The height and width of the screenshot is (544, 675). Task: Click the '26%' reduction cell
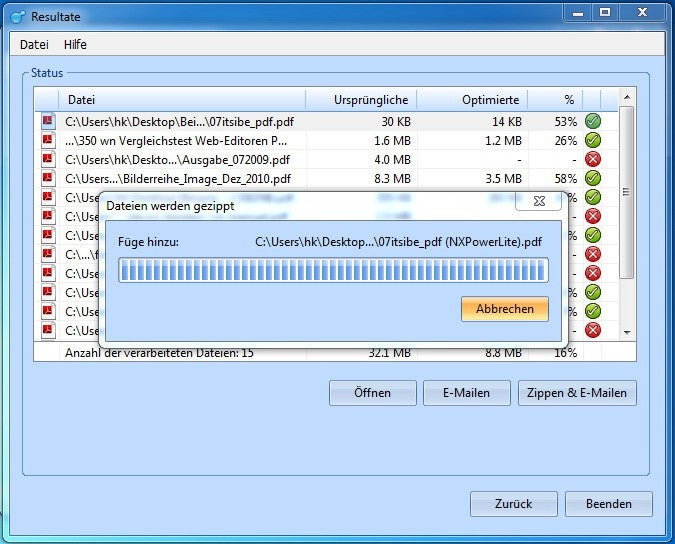coord(566,141)
